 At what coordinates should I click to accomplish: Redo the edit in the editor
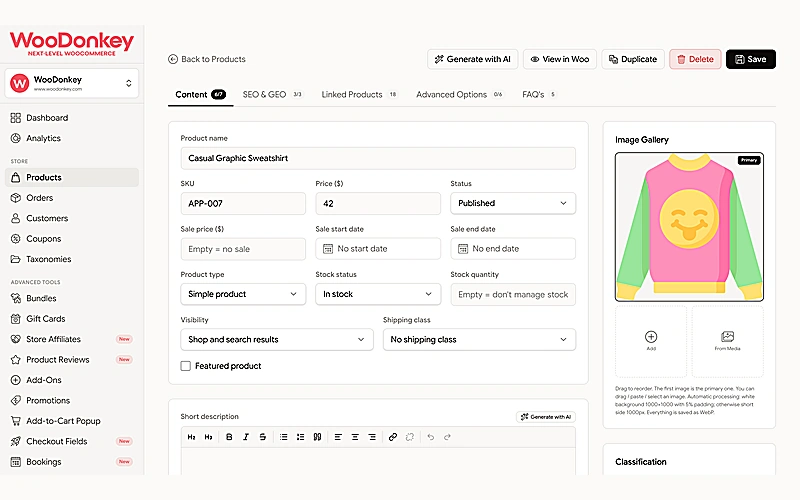[x=447, y=437]
